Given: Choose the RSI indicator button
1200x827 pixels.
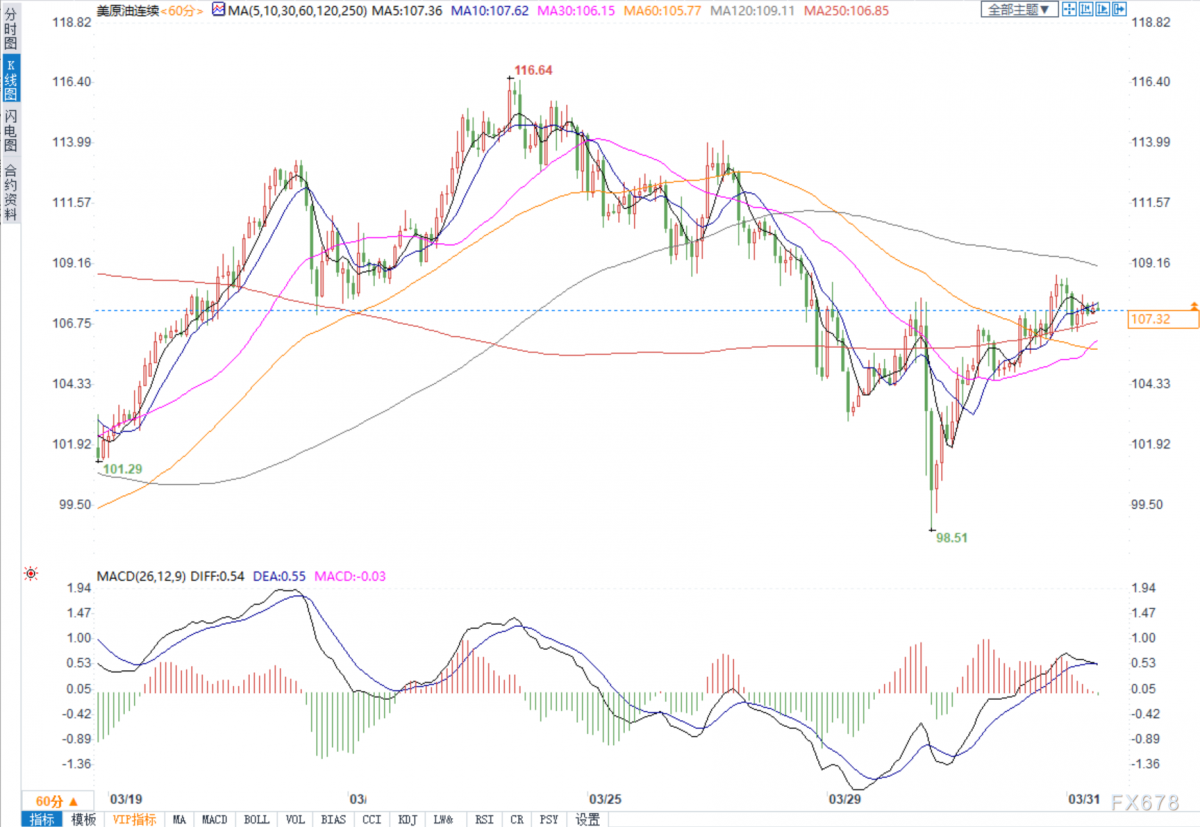Looking at the screenshot, I should click(484, 819).
